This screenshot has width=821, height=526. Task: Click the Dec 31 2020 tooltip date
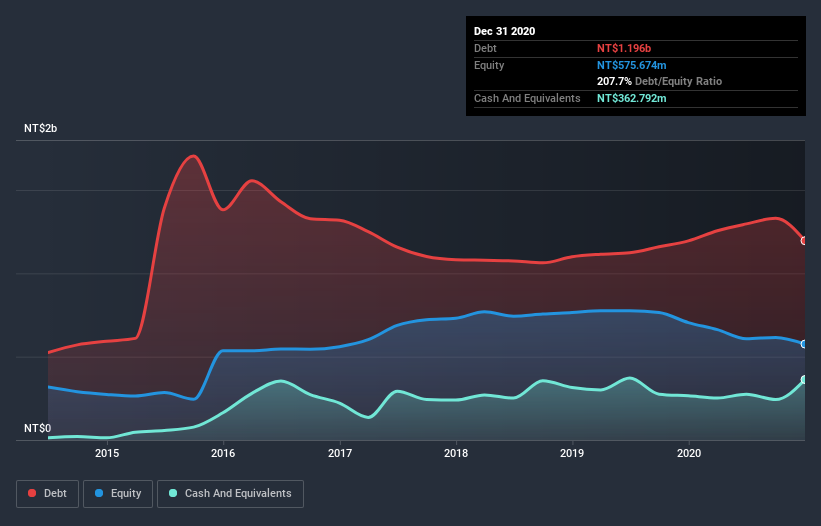[504, 31]
